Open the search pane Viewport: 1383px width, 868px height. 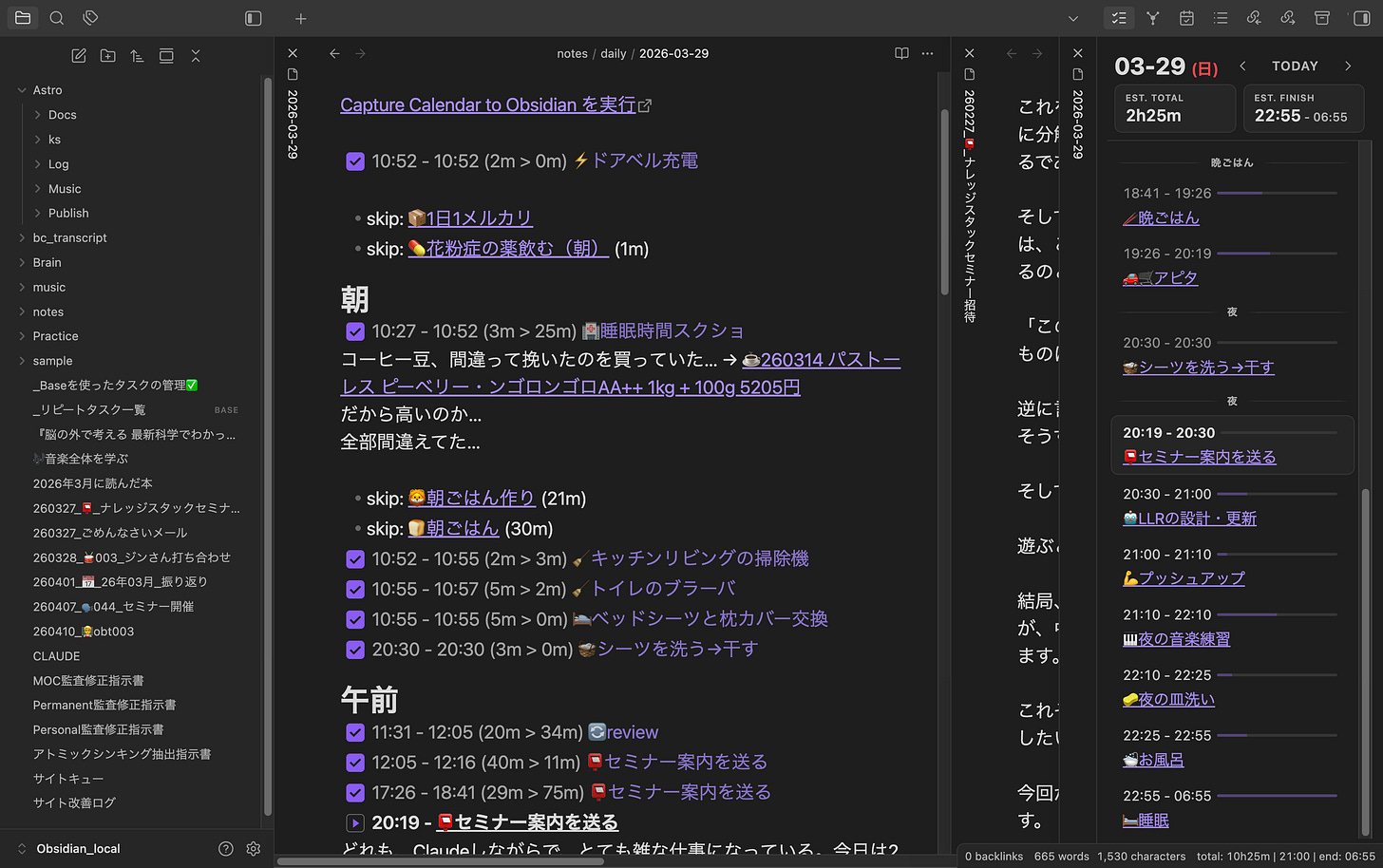coord(56,17)
